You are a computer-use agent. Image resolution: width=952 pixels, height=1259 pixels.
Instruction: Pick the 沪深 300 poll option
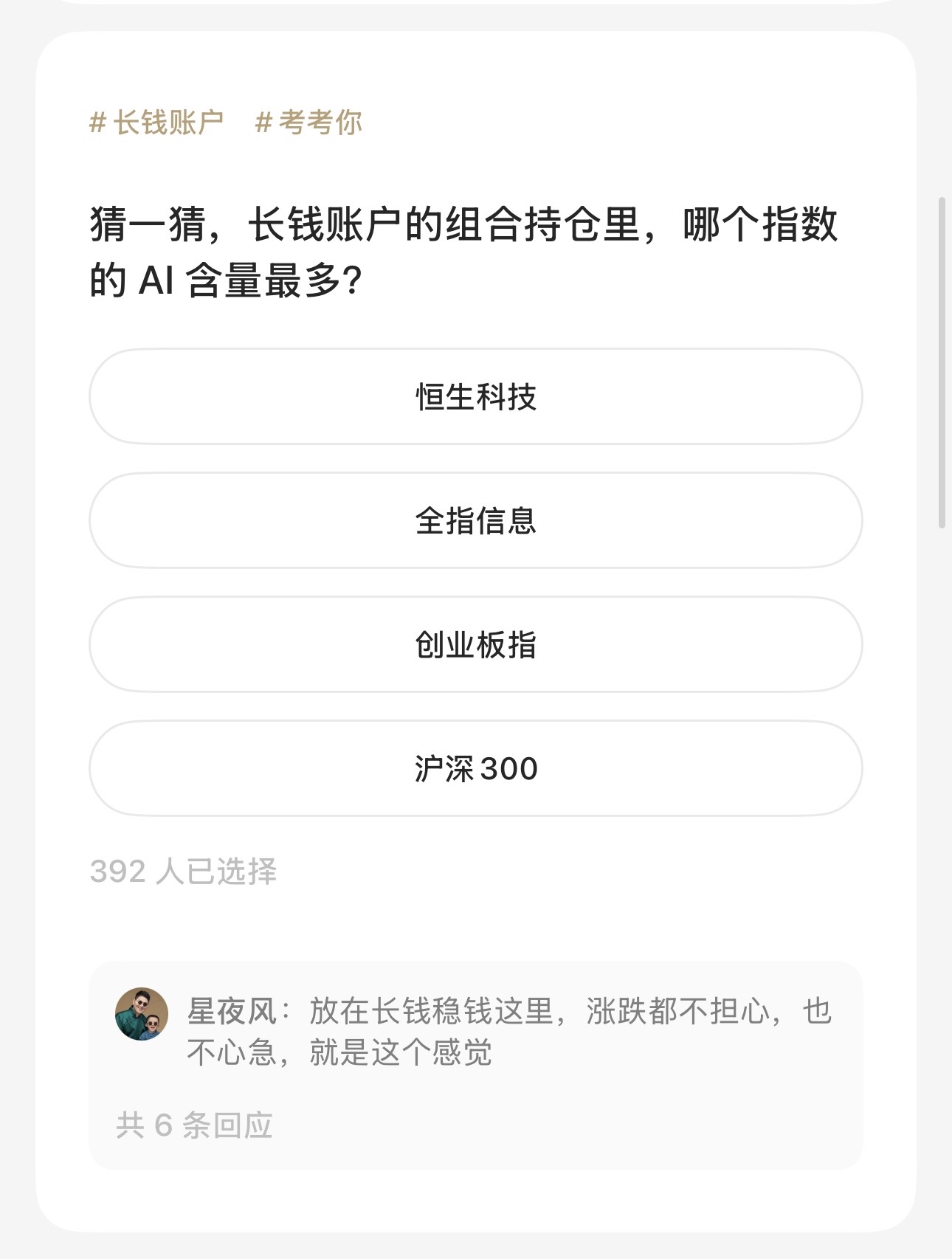point(476,768)
